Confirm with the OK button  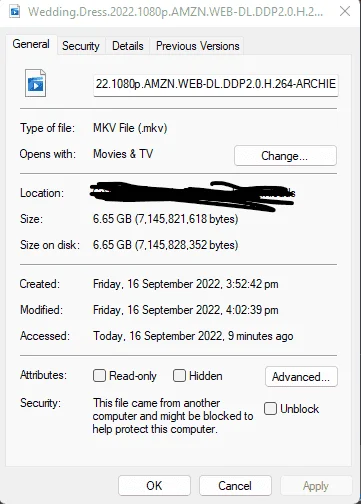tap(154, 486)
